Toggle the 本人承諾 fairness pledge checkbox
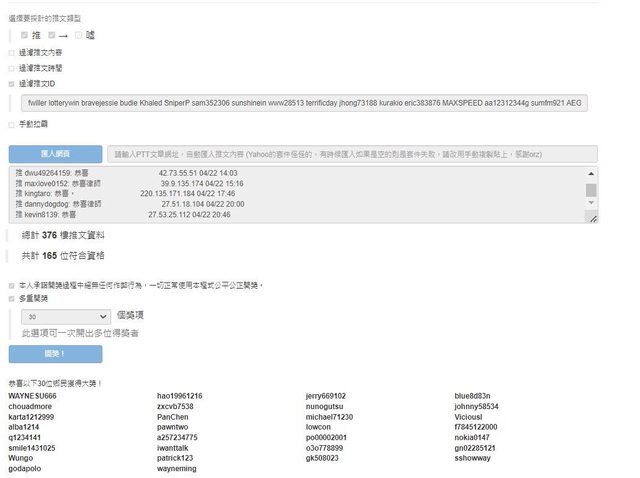 pyautogui.click(x=11, y=285)
